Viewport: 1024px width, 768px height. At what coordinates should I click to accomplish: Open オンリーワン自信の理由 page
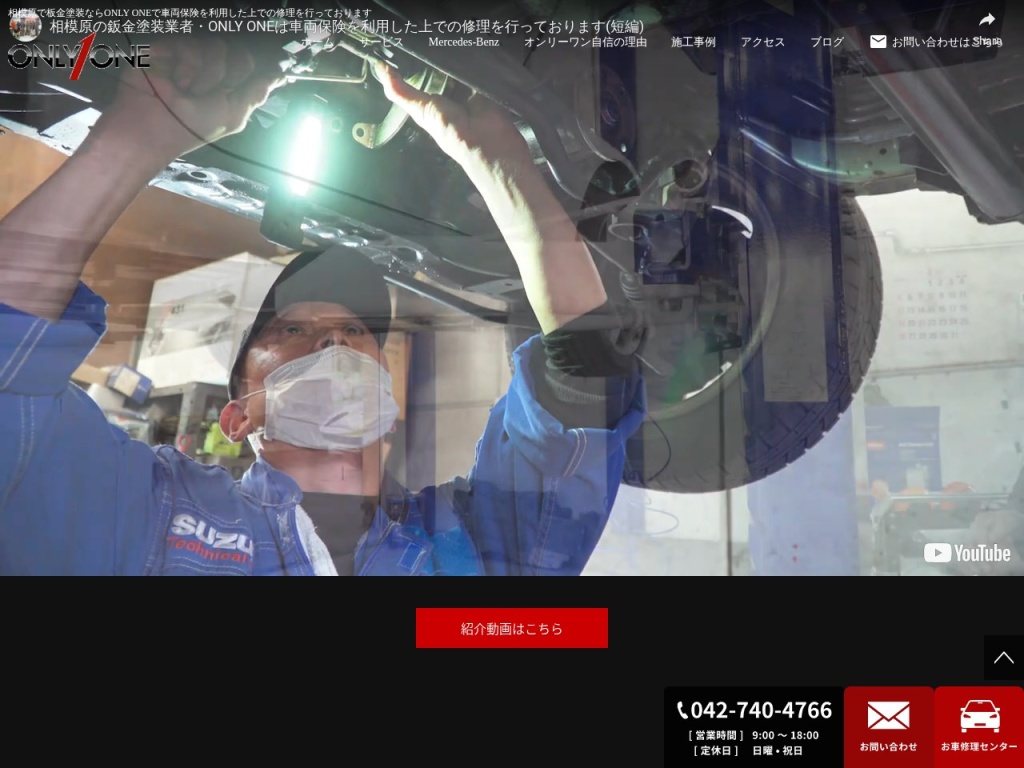tap(585, 42)
